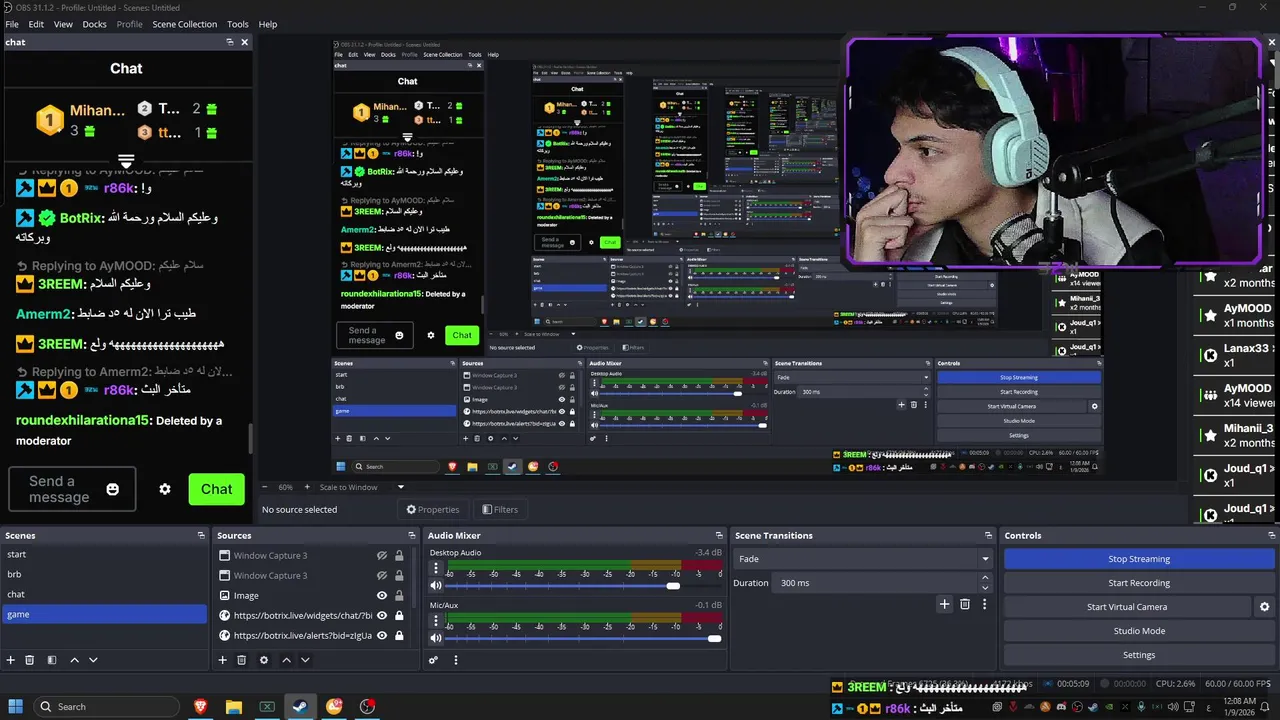Open source properties gear in Sources dock
The width and height of the screenshot is (1280, 720).
[264, 660]
